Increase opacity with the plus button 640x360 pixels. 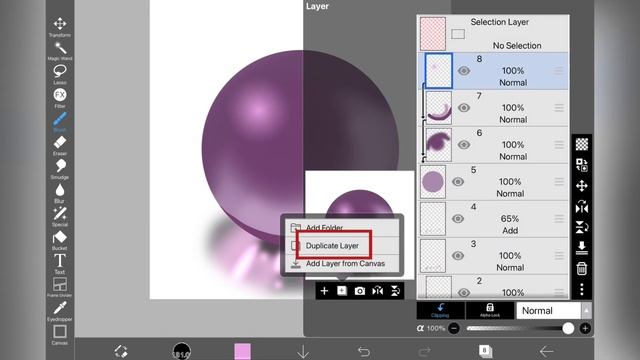(585, 328)
